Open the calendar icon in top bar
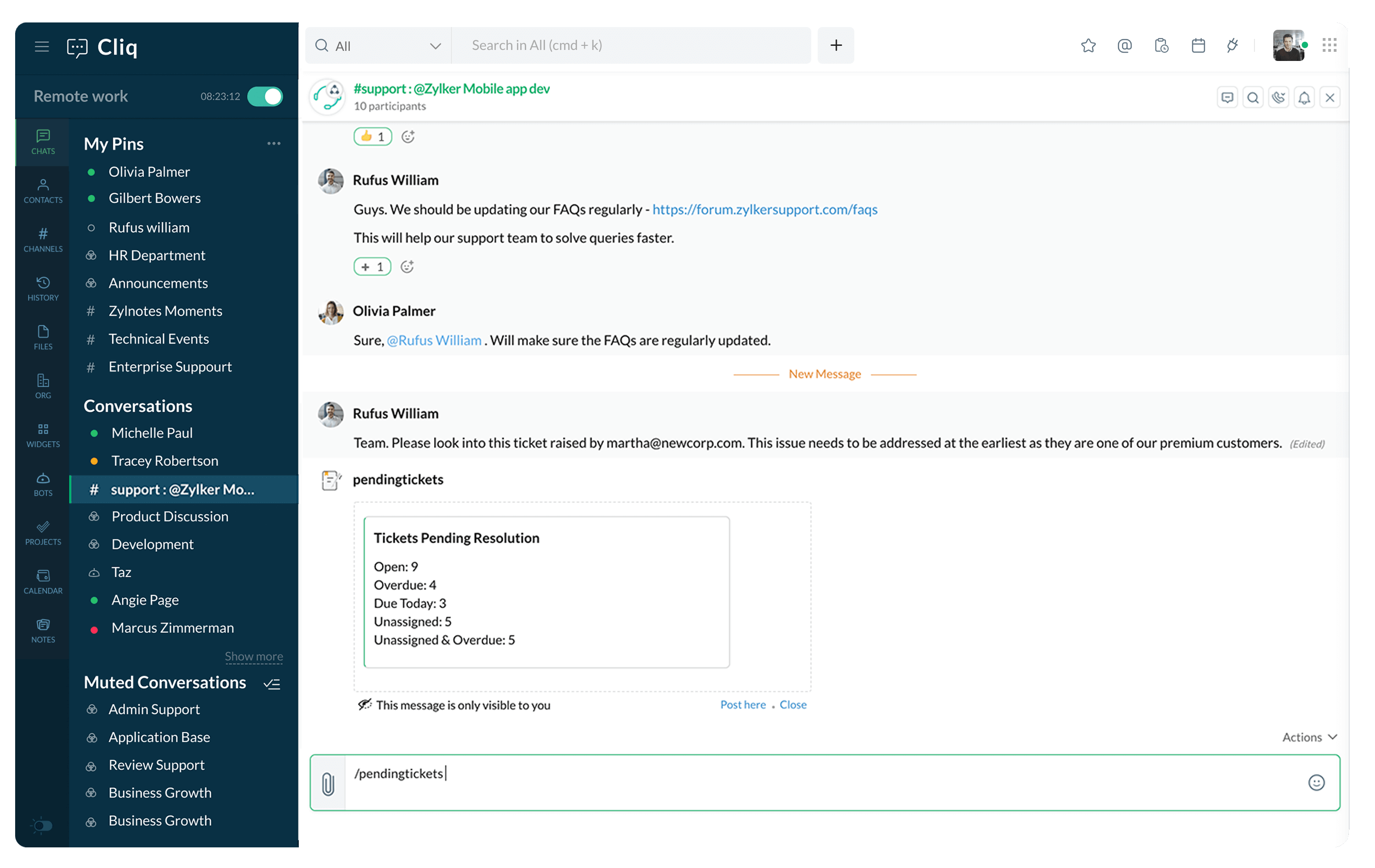 1198,46
